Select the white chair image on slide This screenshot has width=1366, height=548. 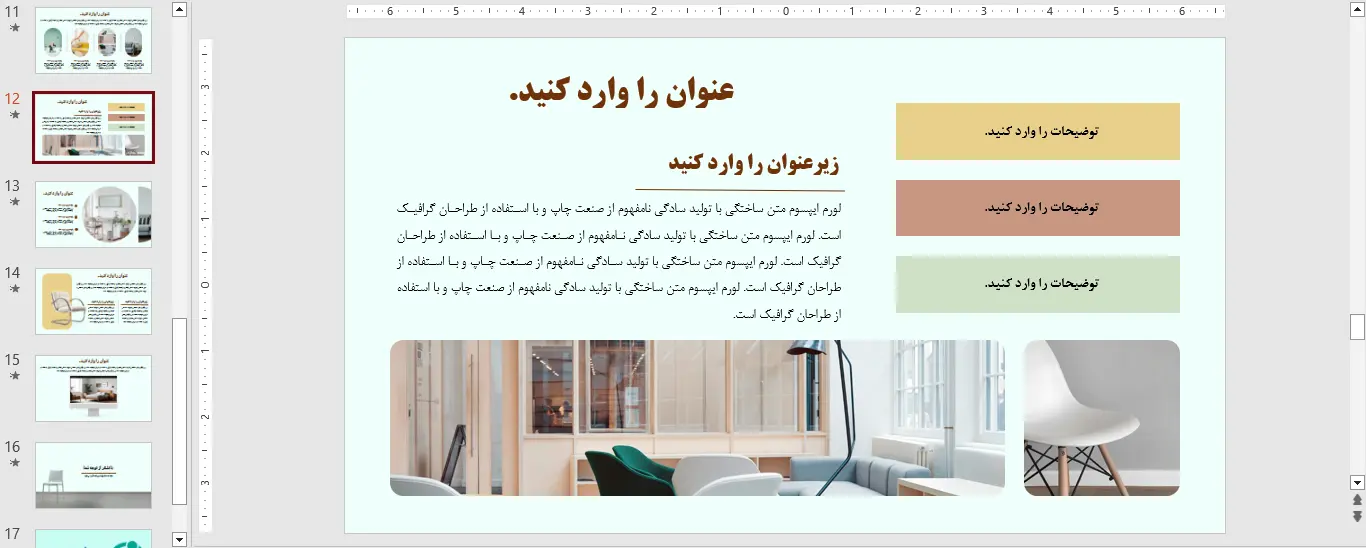tap(1101, 418)
